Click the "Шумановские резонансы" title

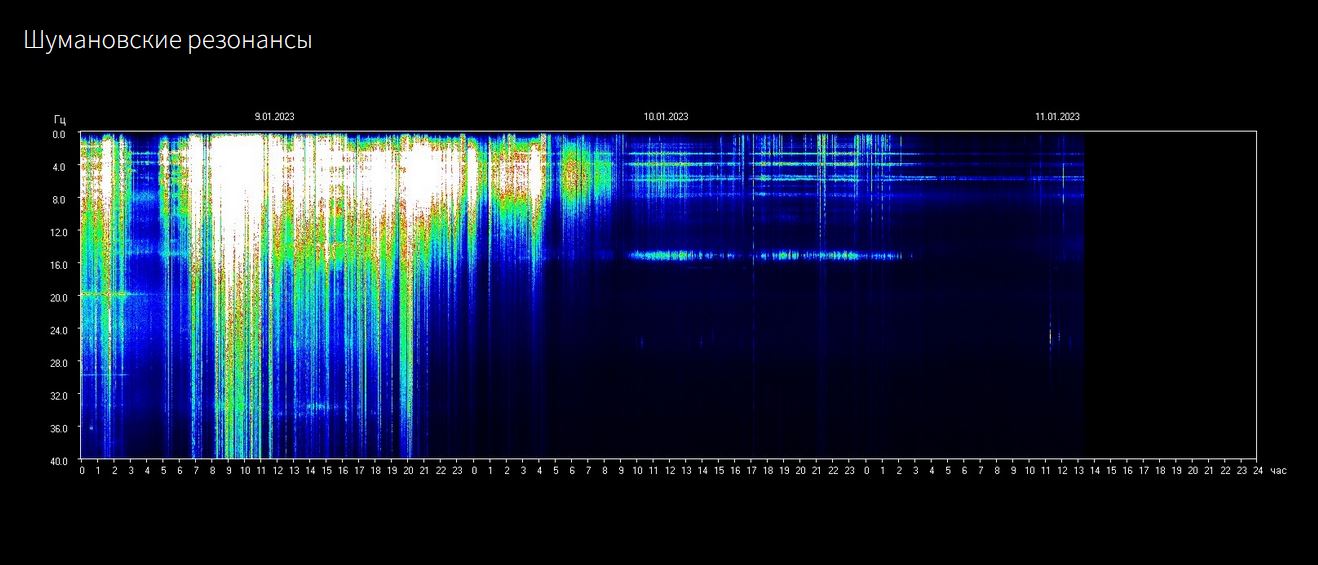pyautogui.click(x=168, y=41)
